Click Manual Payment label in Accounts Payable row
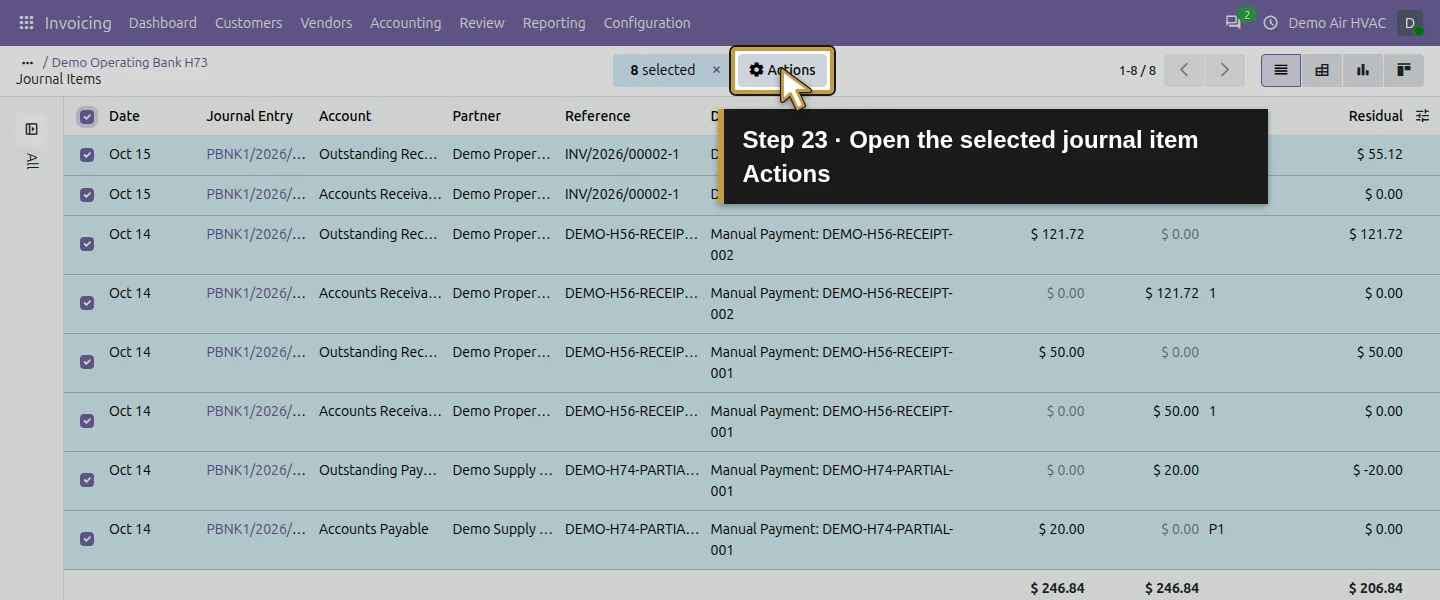The width and height of the screenshot is (1440, 600). tap(832, 539)
